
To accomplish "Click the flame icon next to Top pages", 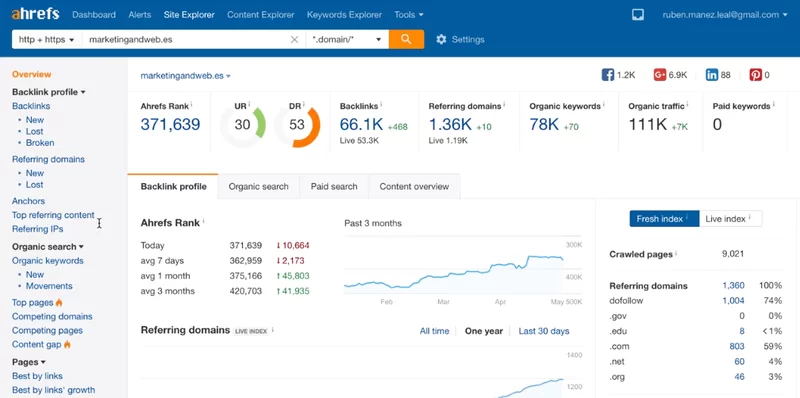I will pos(59,302).
